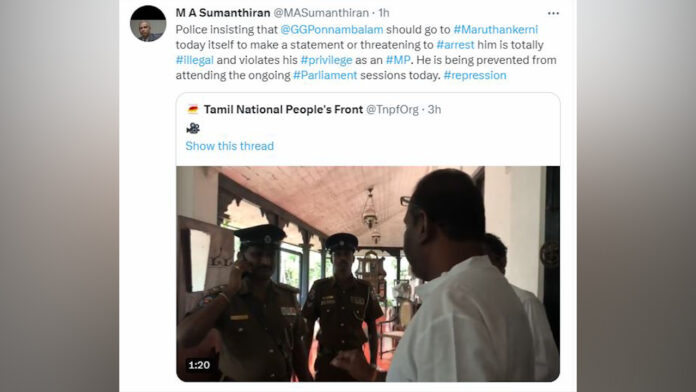Click M A Sumanthiran's profile avatar
The height and width of the screenshot is (392, 696).
pos(148,24)
